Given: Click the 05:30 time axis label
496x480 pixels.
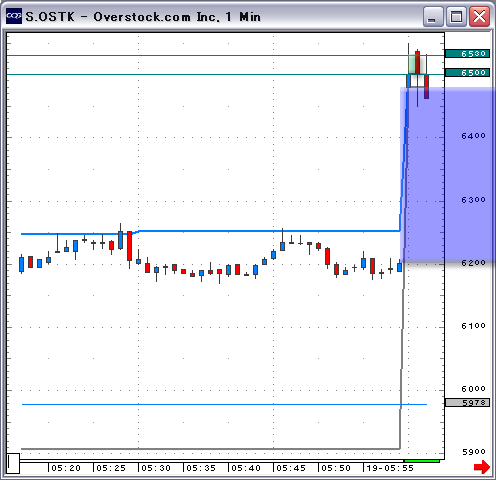Looking at the screenshot, I should (x=156, y=468).
